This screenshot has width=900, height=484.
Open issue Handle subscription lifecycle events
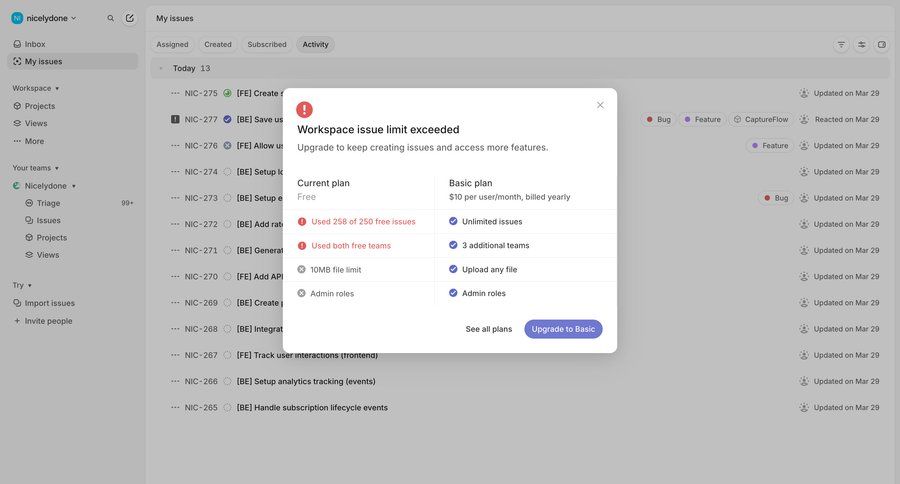coord(312,408)
